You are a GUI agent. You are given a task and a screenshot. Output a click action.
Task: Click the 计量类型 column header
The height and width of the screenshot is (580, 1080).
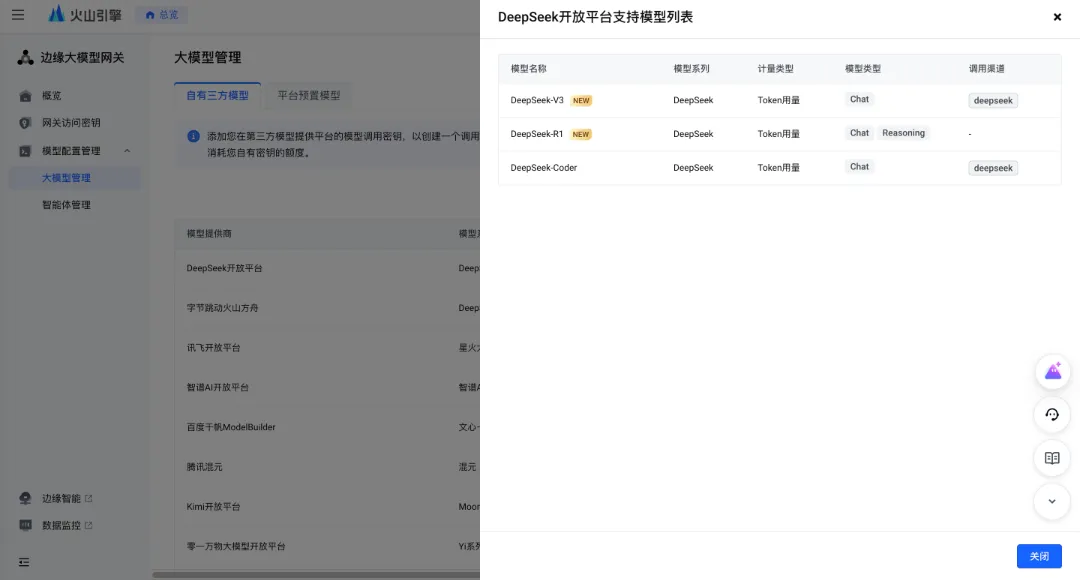click(x=776, y=69)
